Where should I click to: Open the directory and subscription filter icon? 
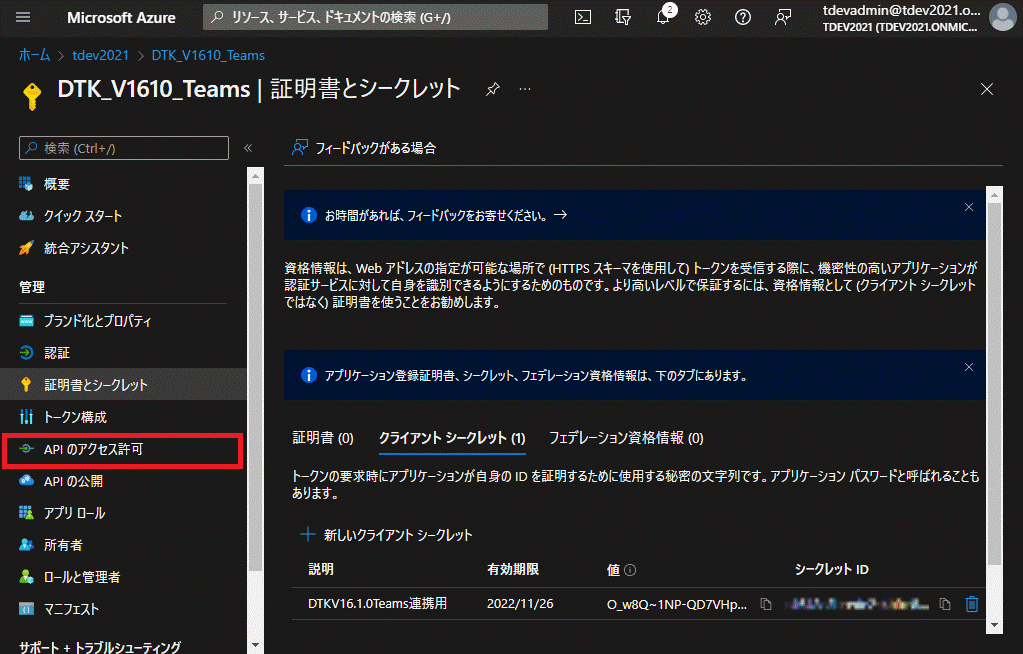[x=623, y=17]
